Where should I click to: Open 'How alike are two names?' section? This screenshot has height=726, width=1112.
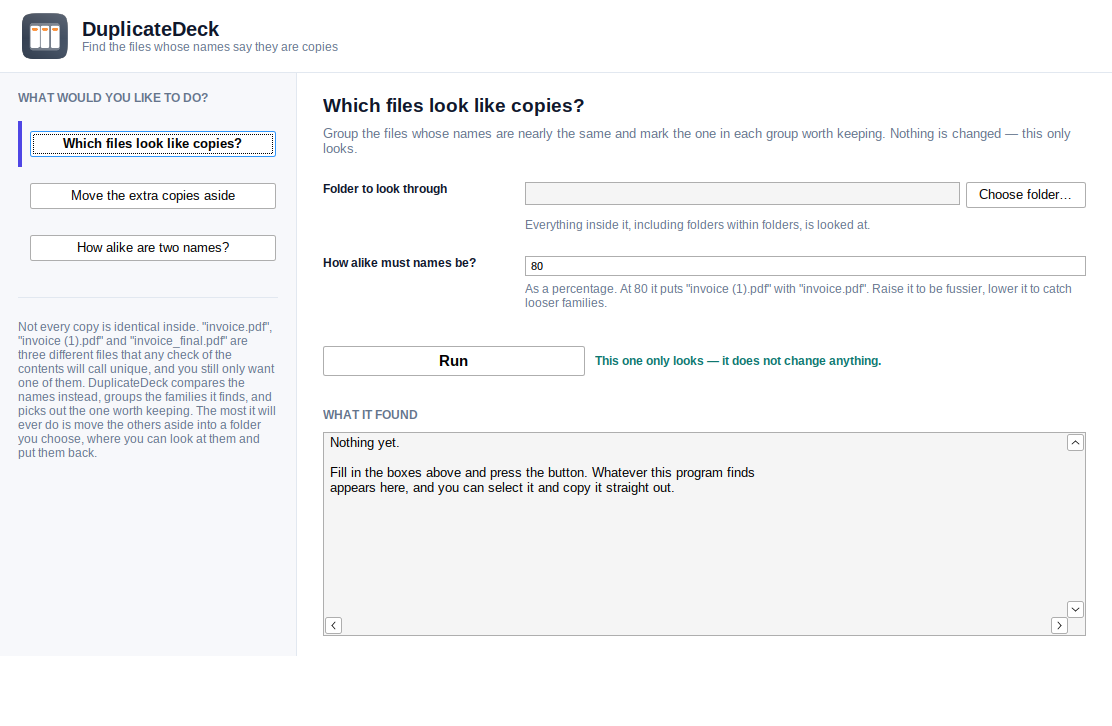coord(152,247)
